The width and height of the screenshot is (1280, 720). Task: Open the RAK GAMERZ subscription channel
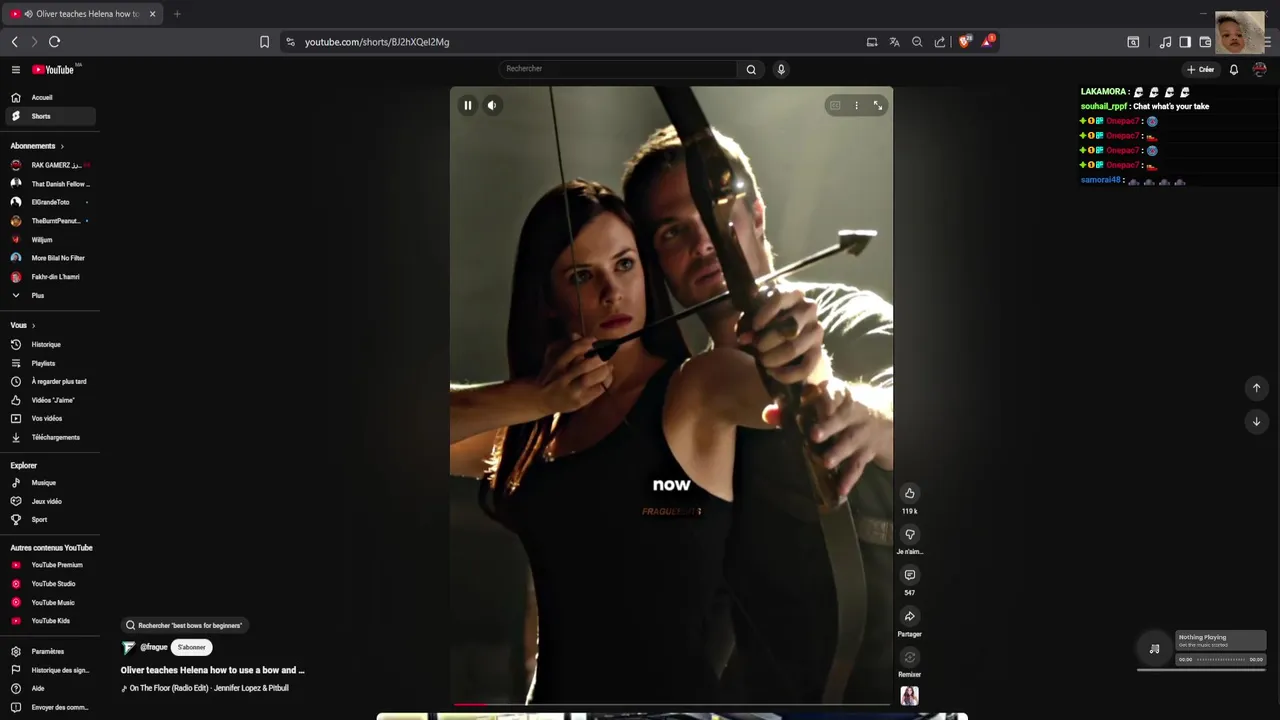pos(50,165)
